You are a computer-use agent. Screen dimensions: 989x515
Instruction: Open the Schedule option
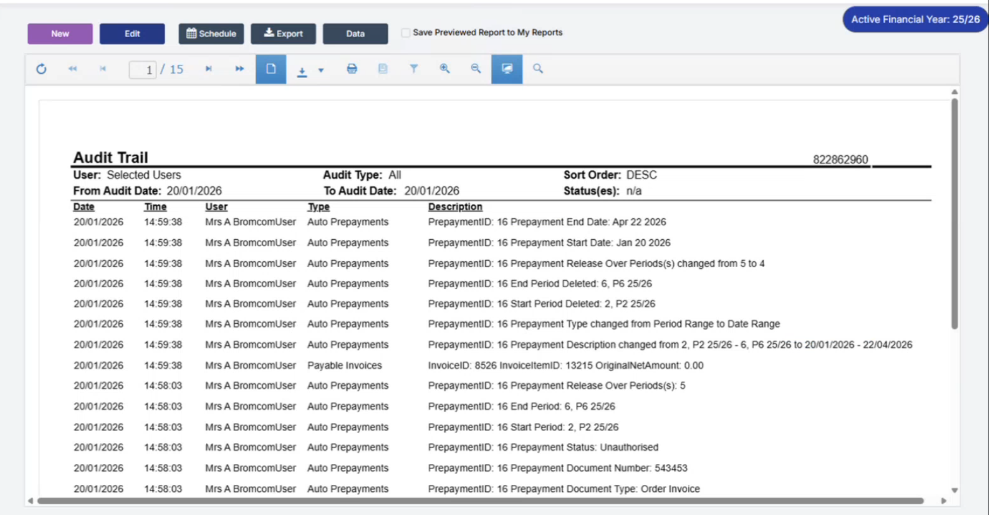[211, 34]
